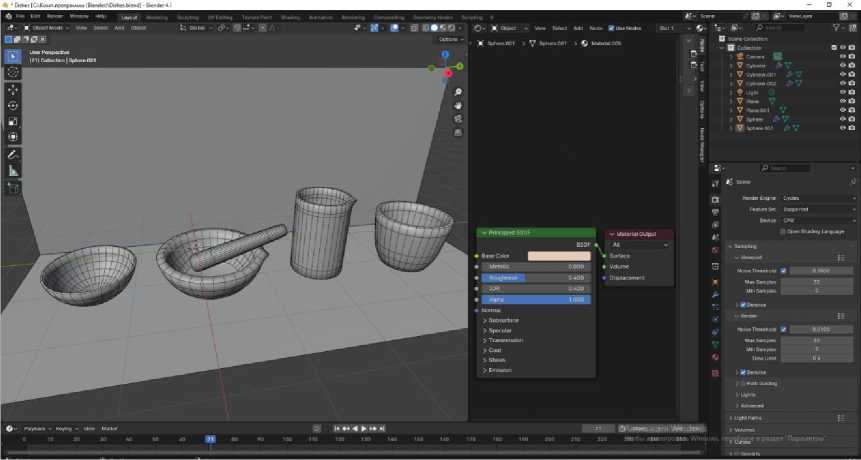Click the viewport zoom magnifier icon

pyautogui.click(x=458, y=92)
